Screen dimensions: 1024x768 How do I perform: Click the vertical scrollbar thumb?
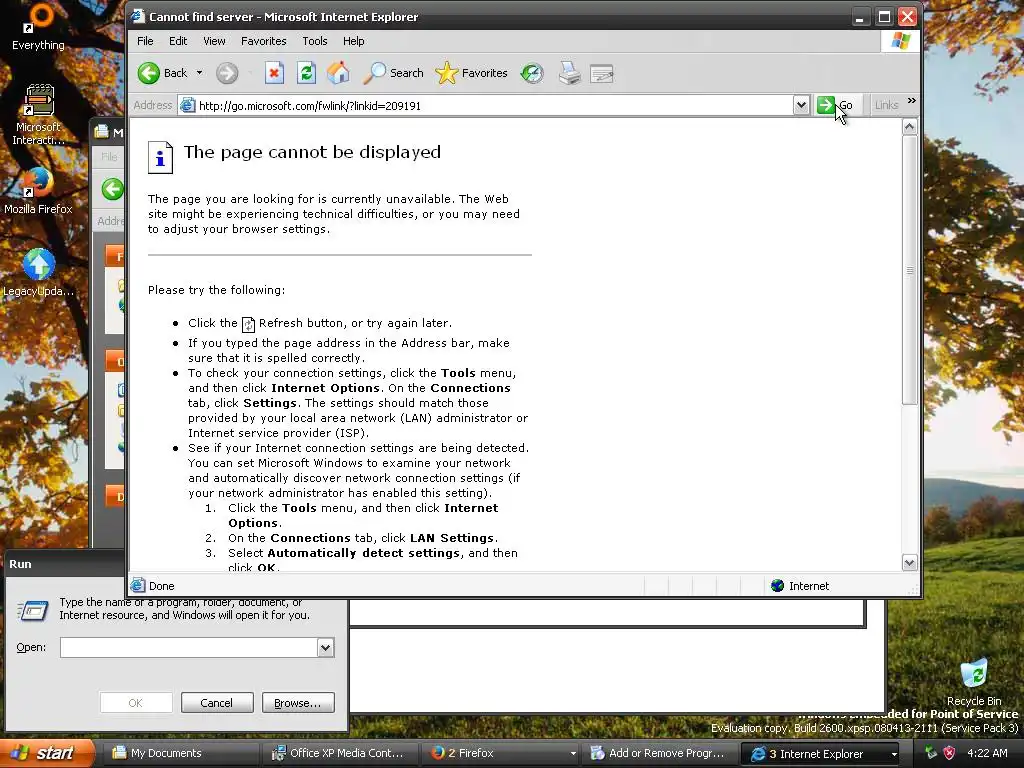click(x=910, y=270)
